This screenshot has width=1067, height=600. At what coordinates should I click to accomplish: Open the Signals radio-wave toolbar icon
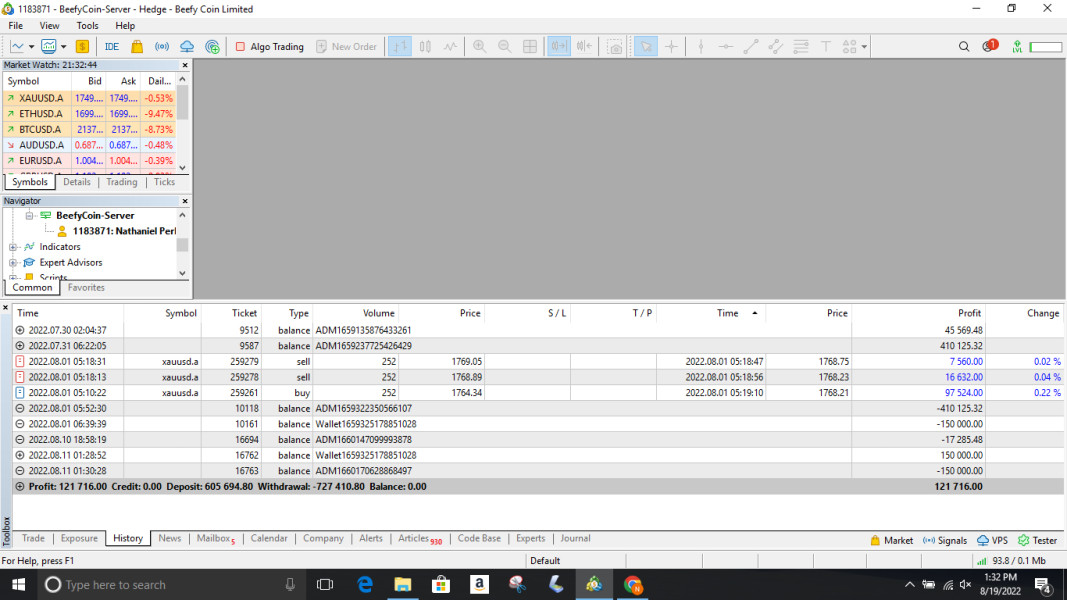point(162,46)
